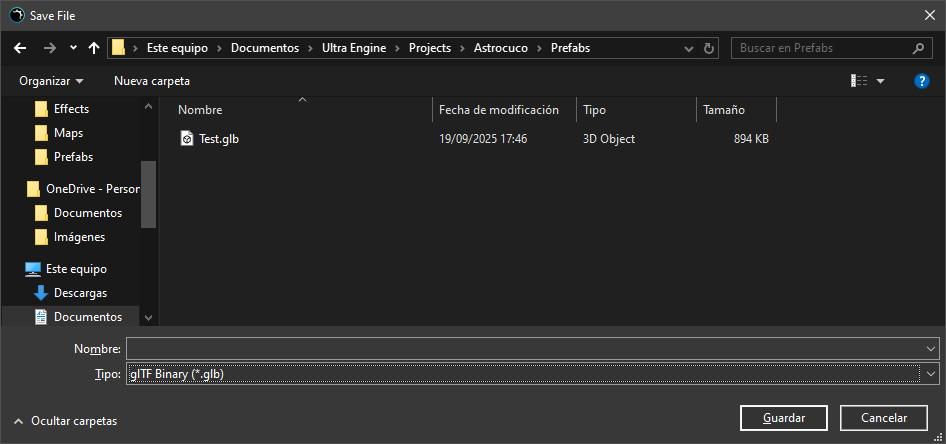Close the Save File dialog

(x=930, y=16)
